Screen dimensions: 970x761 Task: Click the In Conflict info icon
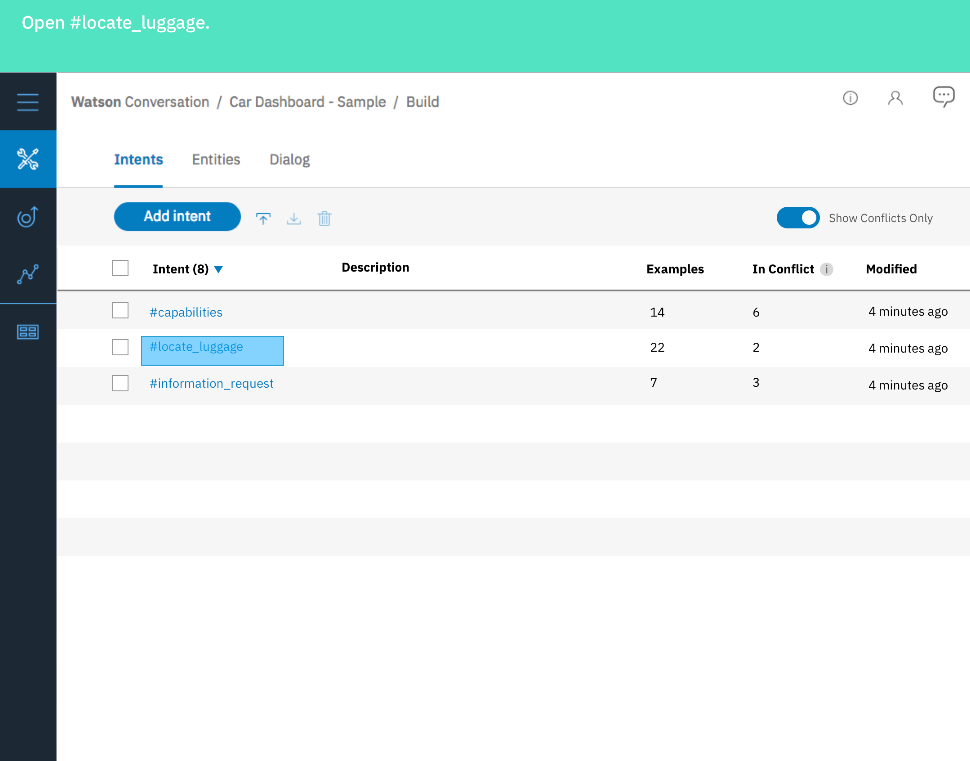(826, 269)
